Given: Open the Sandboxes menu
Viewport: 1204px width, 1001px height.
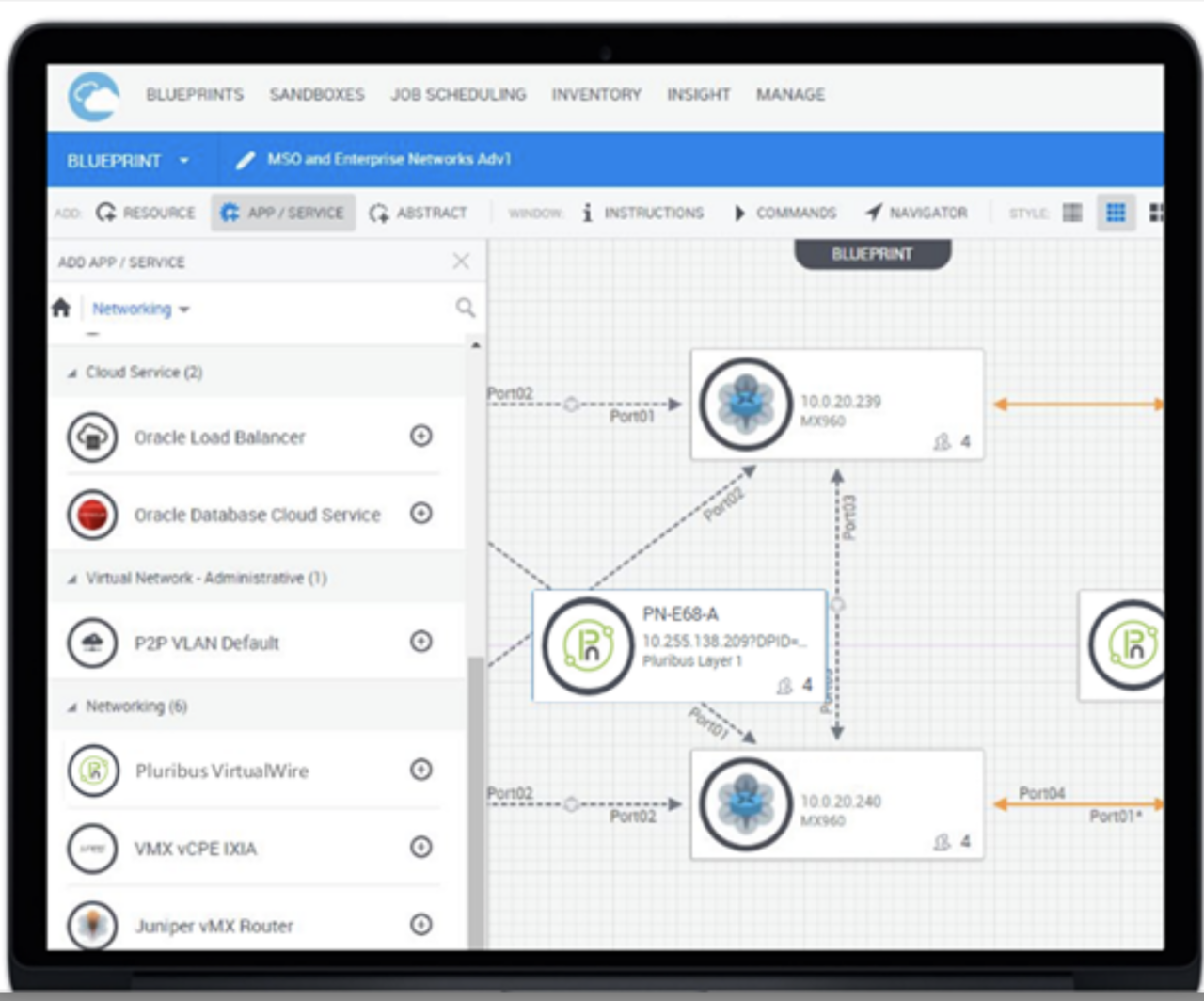Looking at the screenshot, I should pyautogui.click(x=317, y=94).
